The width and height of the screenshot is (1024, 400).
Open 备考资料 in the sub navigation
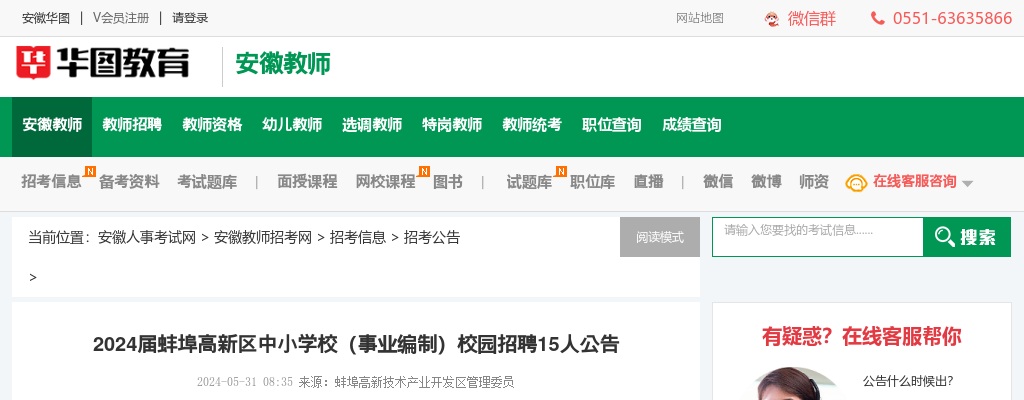[x=129, y=182]
